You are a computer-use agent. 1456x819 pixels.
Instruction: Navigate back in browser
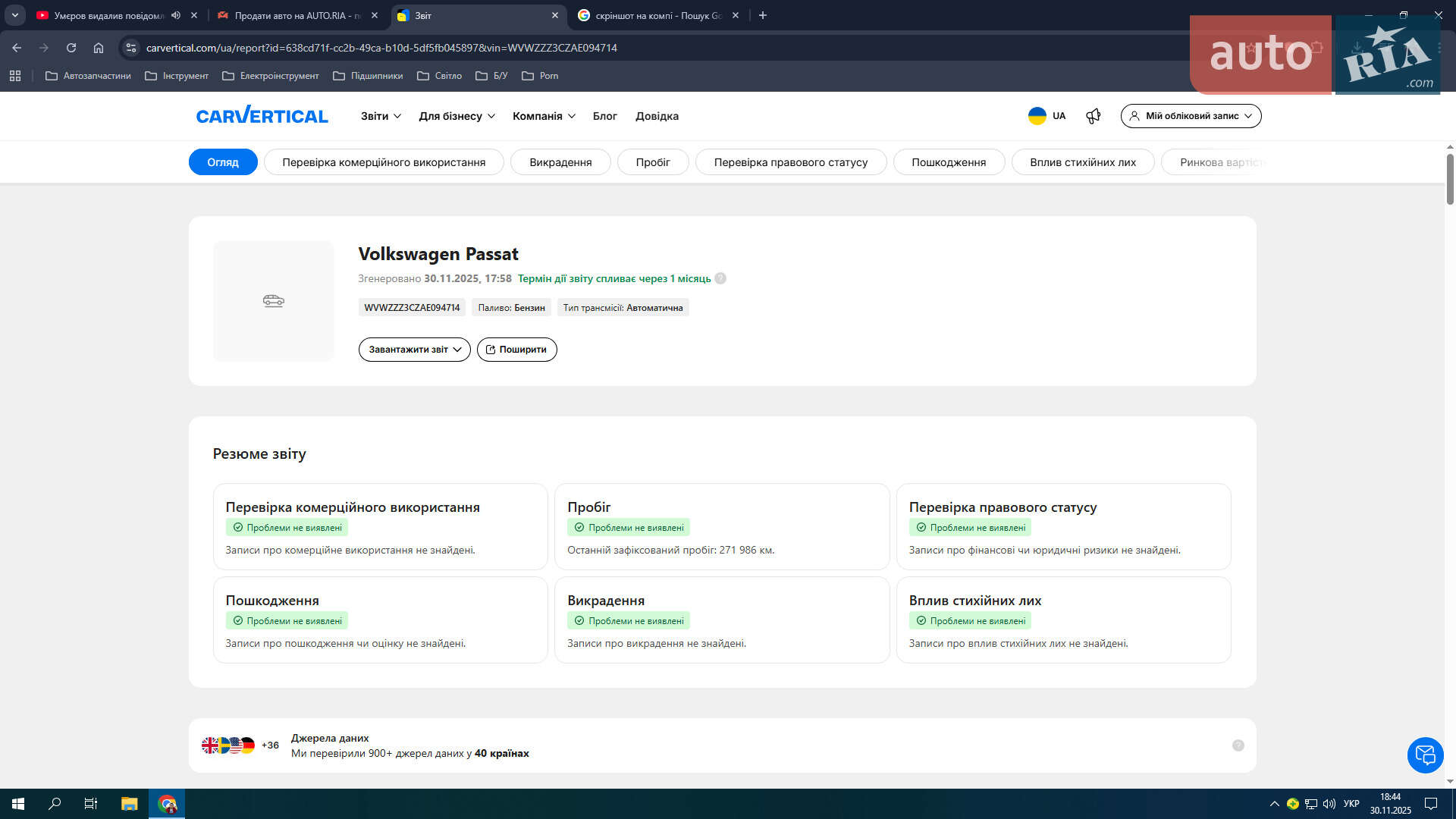pos(17,48)
